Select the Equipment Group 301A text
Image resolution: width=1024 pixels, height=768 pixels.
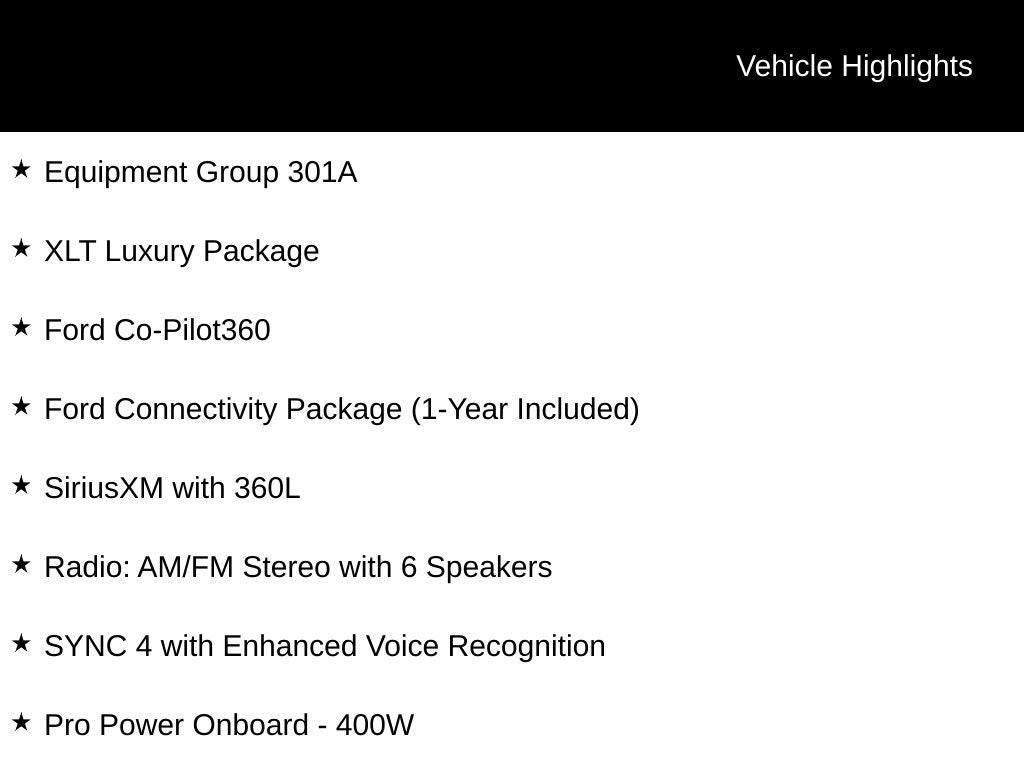click(x=200, y=173)
